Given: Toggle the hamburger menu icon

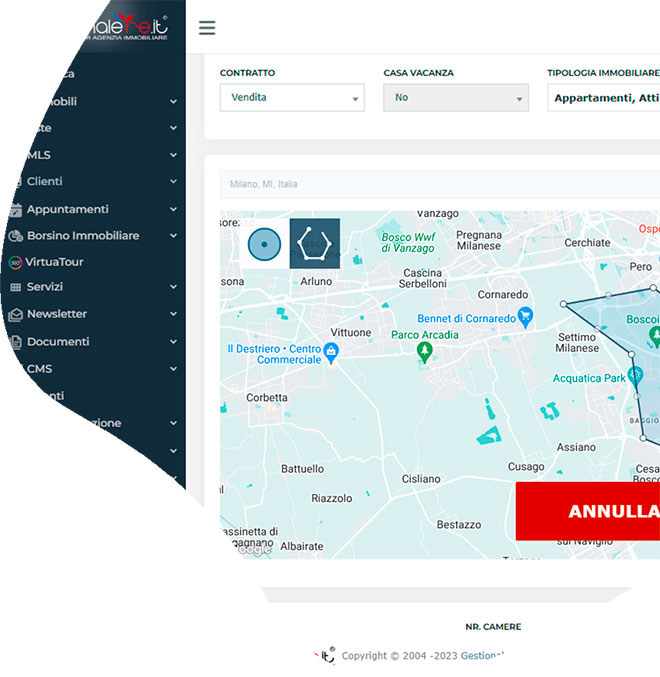Looking at the screenshot, I should click(207, 28).
